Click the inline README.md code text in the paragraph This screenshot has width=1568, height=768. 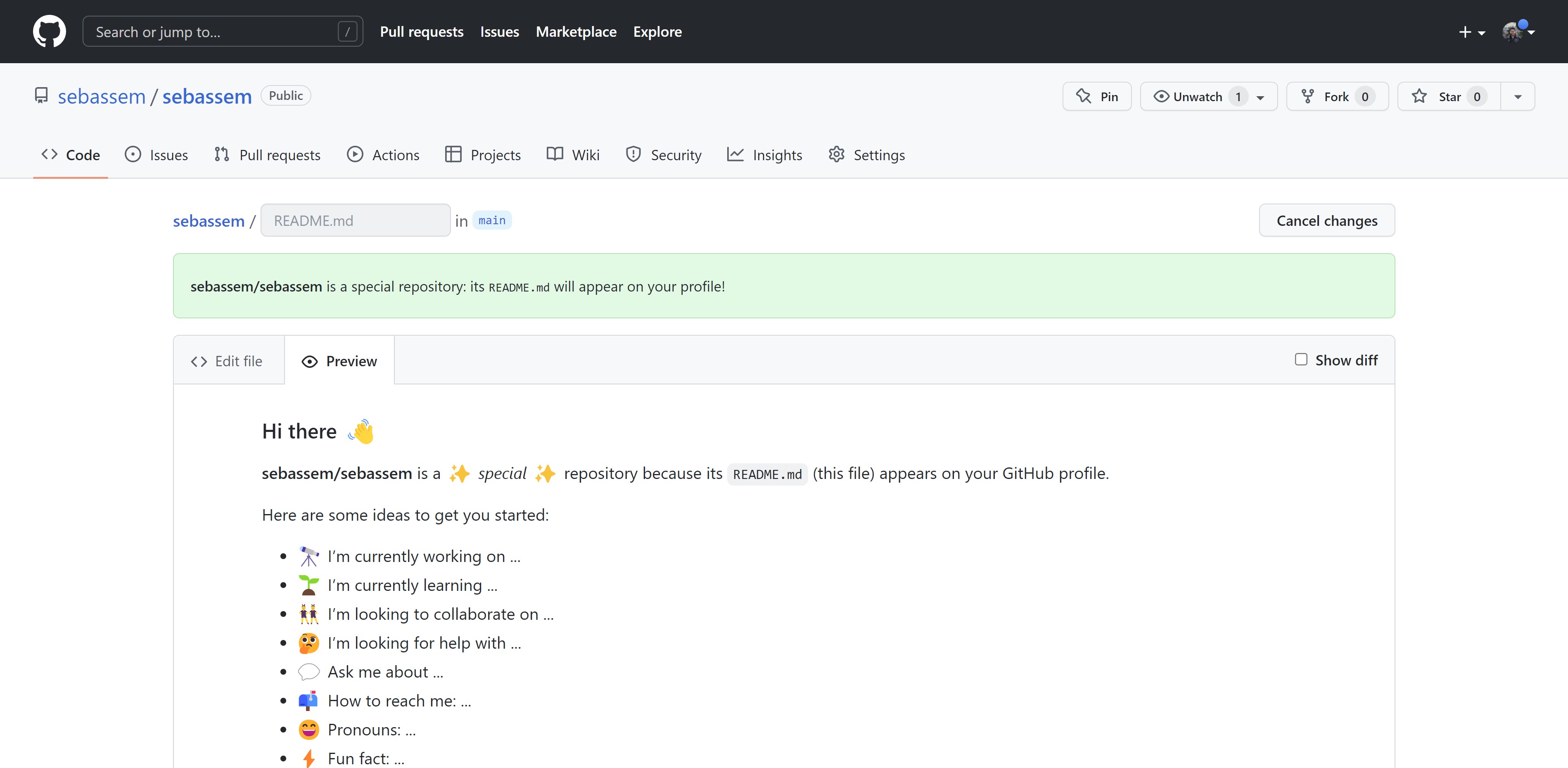[768, 474]
